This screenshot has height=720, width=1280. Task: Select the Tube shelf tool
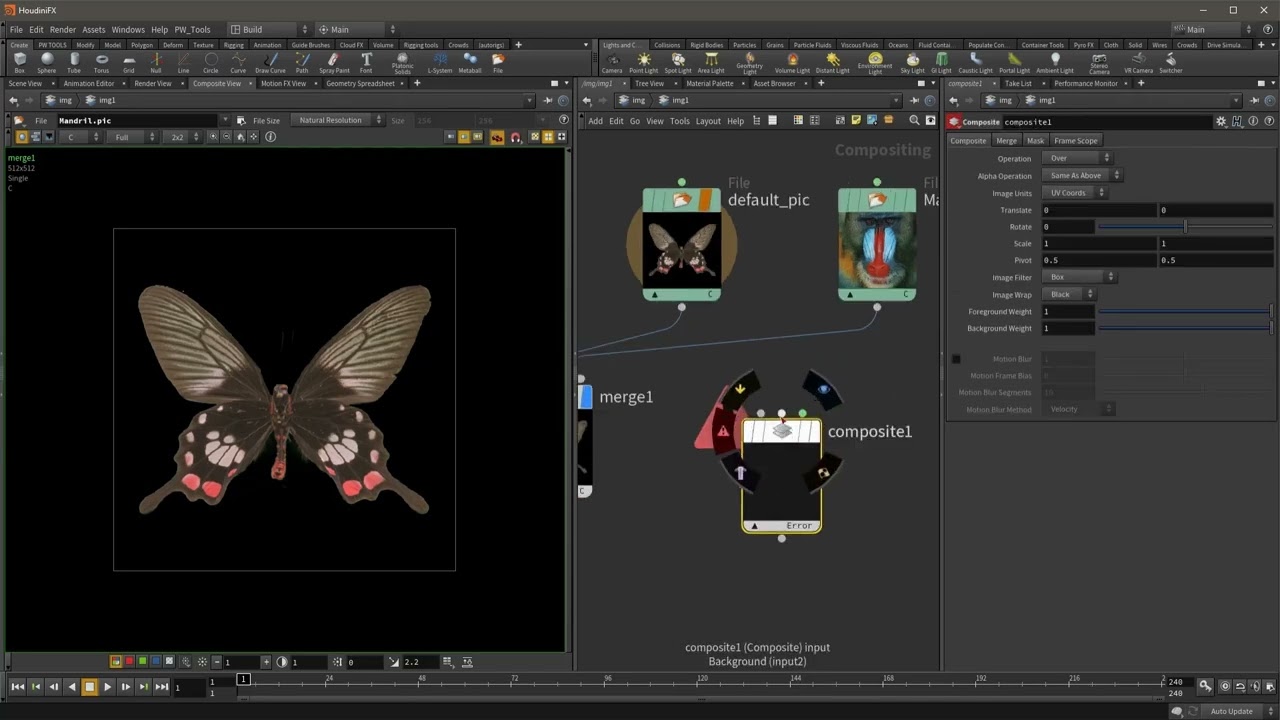point(74,63)
